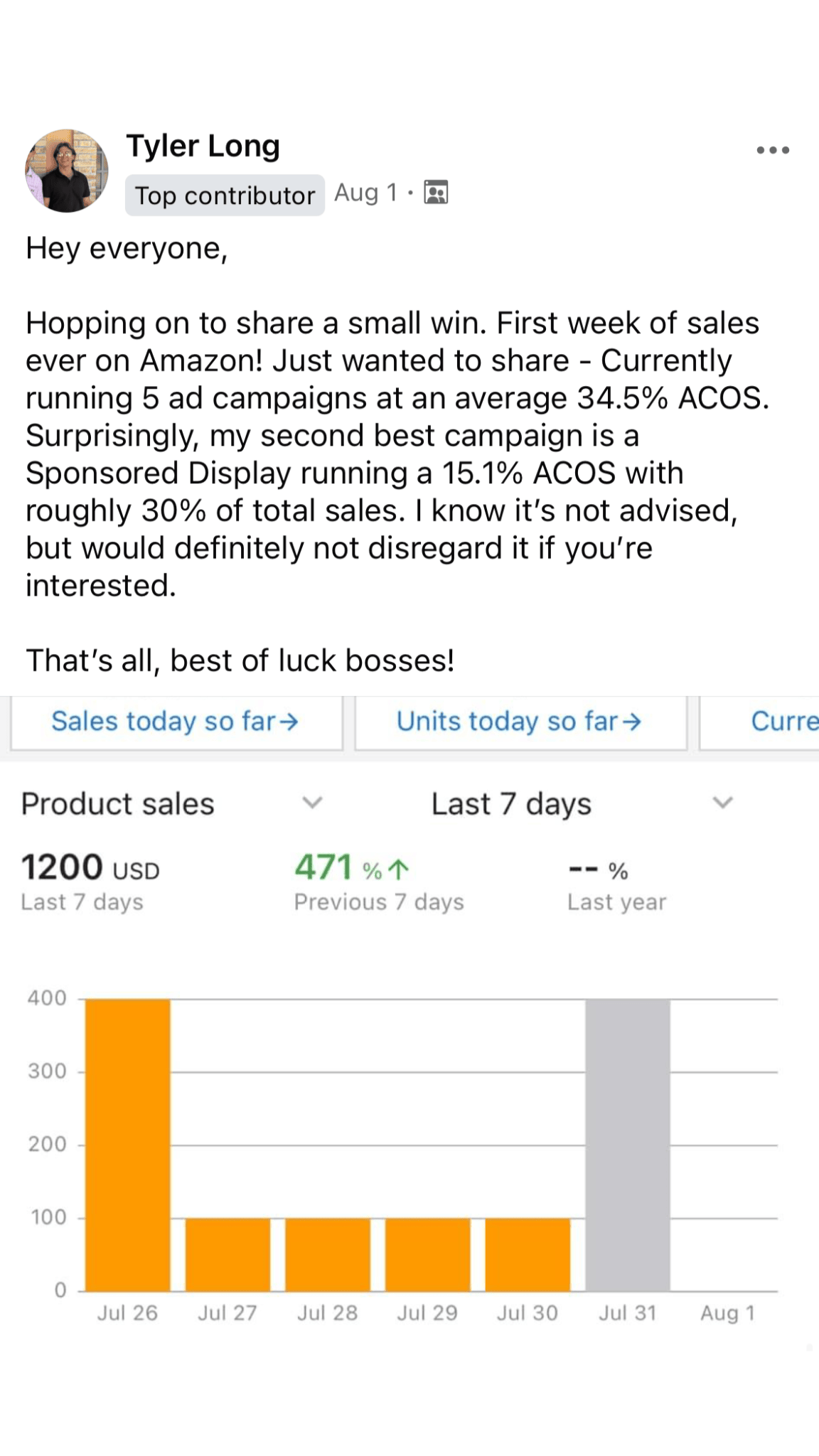Select the gray Jul 31 sales bar
This screenshot has height=1456, width=819.
click(628, 1145)
